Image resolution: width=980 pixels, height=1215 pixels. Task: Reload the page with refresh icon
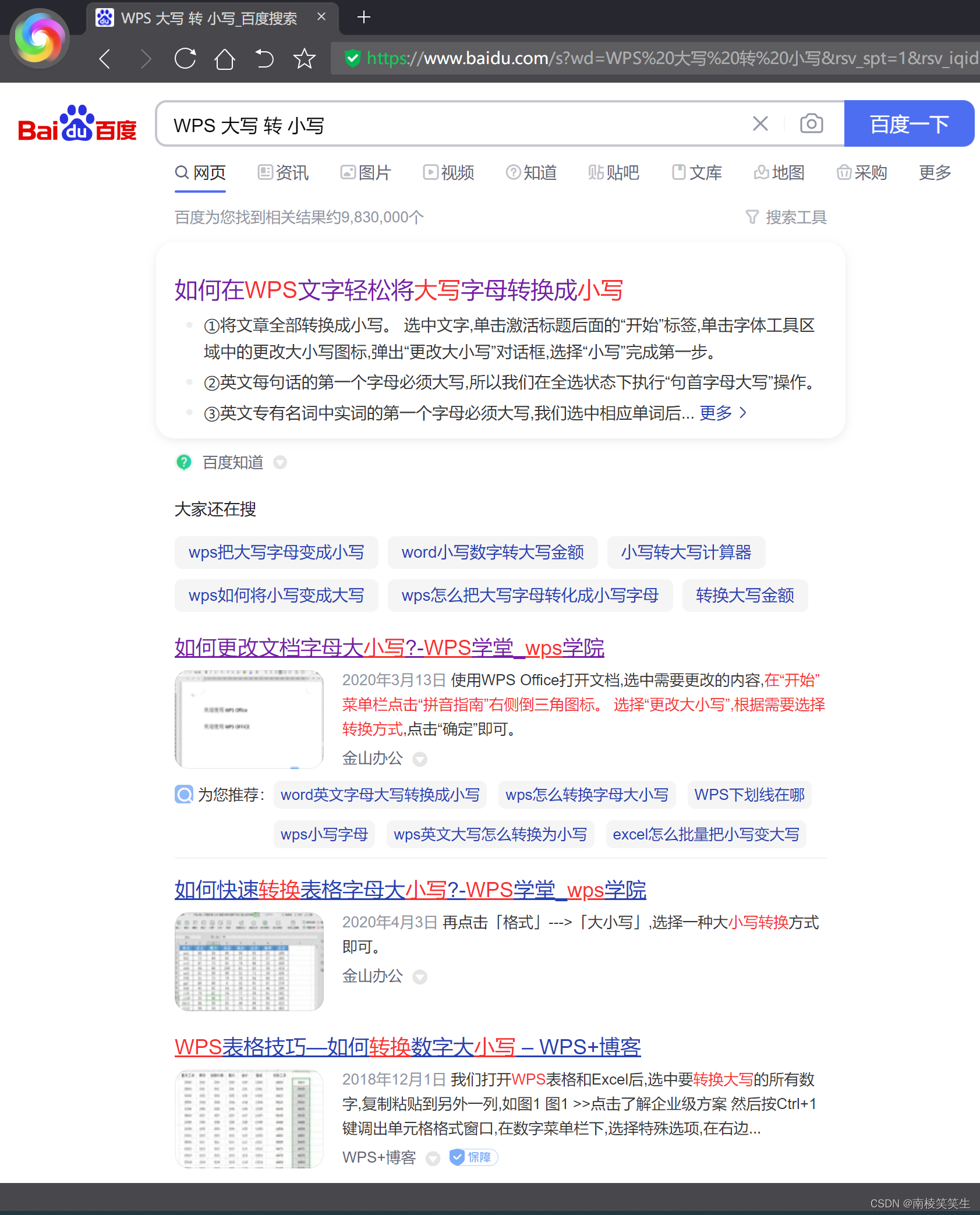[185, 58]
